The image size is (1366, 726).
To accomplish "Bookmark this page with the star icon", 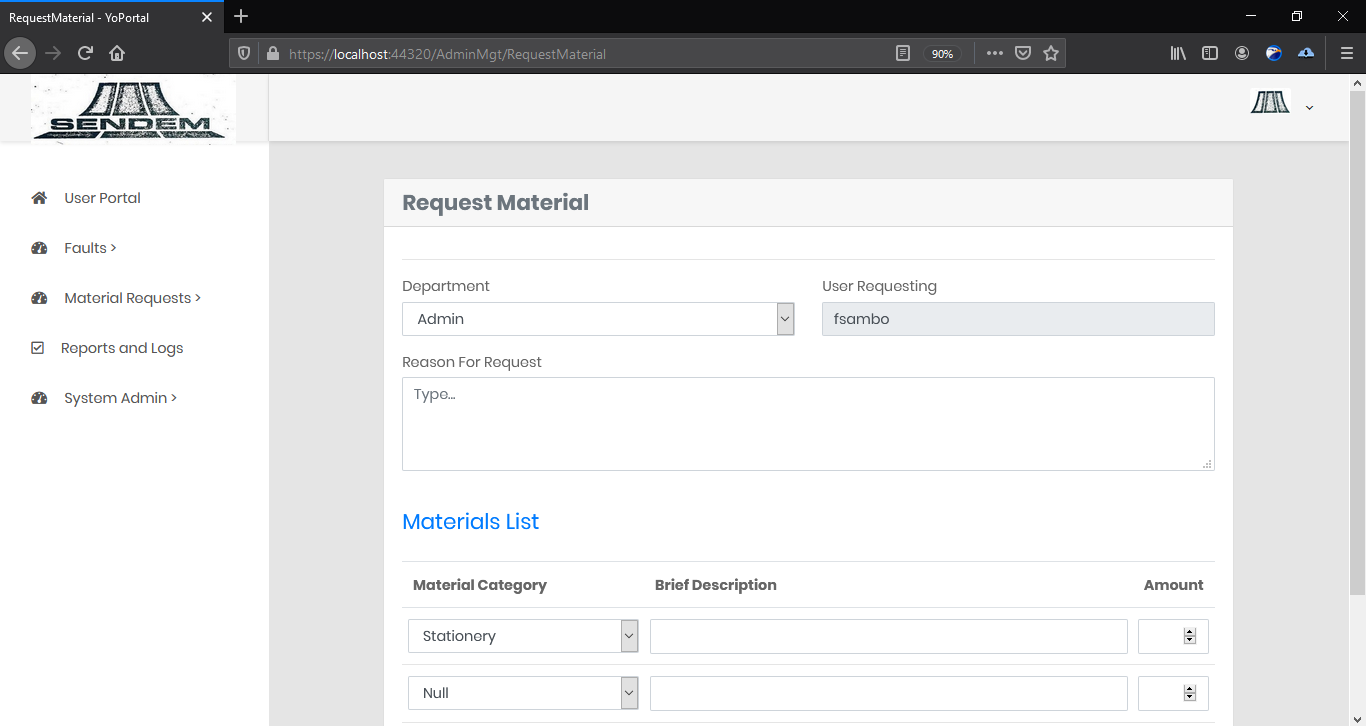I will click(1051, 54).
